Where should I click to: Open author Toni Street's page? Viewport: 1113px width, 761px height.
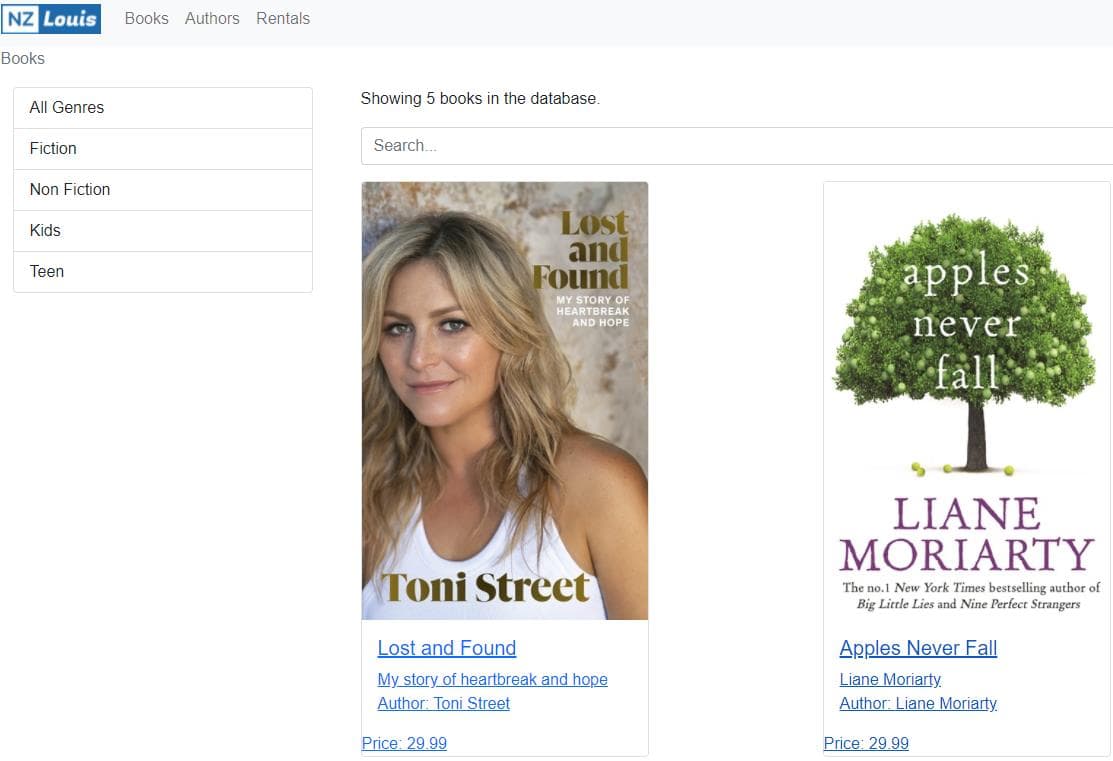tap(443, 703)
